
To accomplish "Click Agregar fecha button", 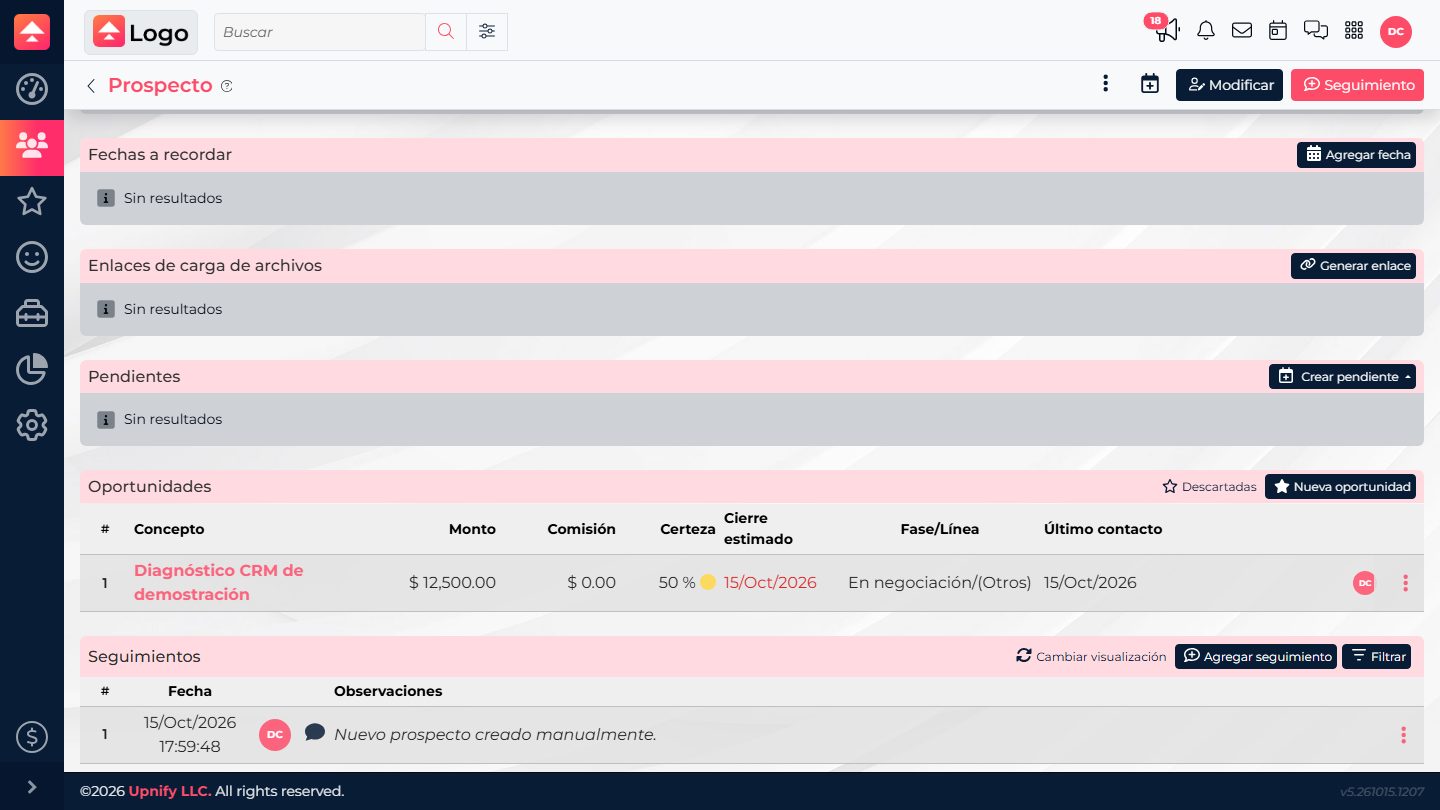I will point(1356,155).
